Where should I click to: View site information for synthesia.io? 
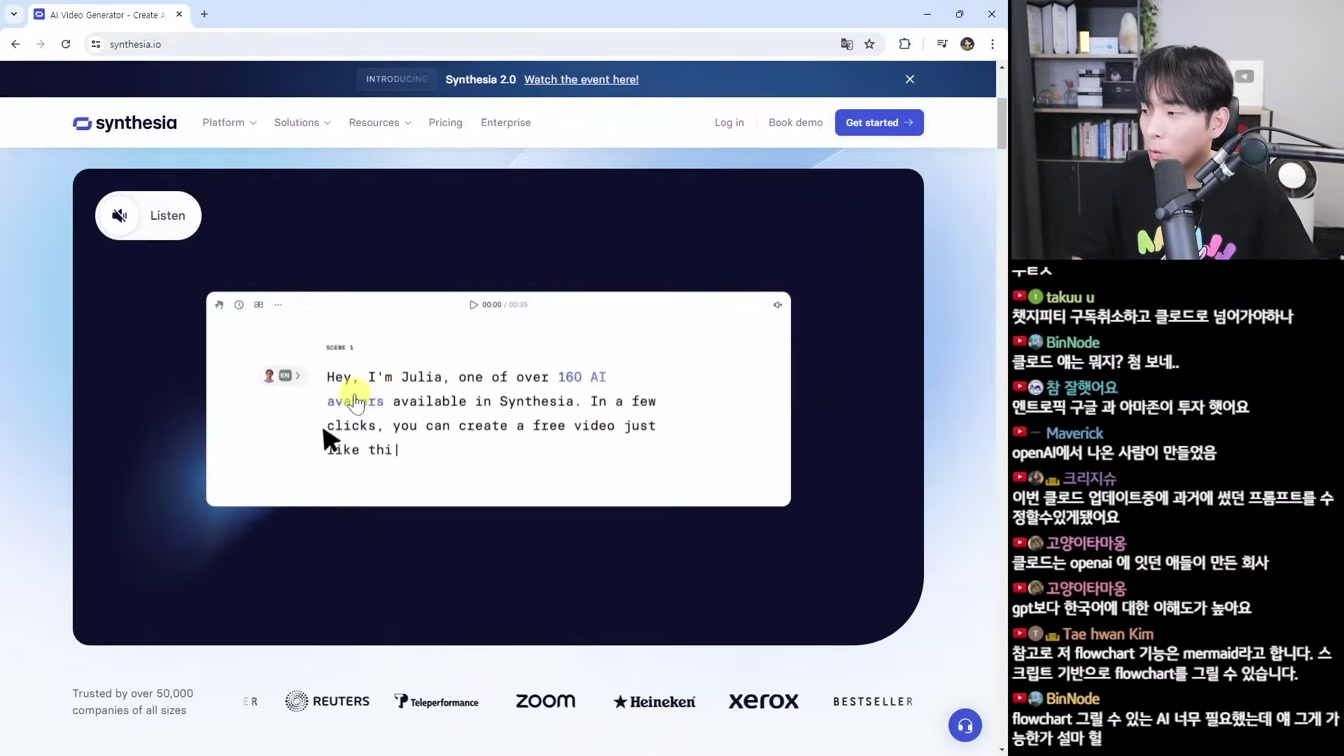pos(96,44)
